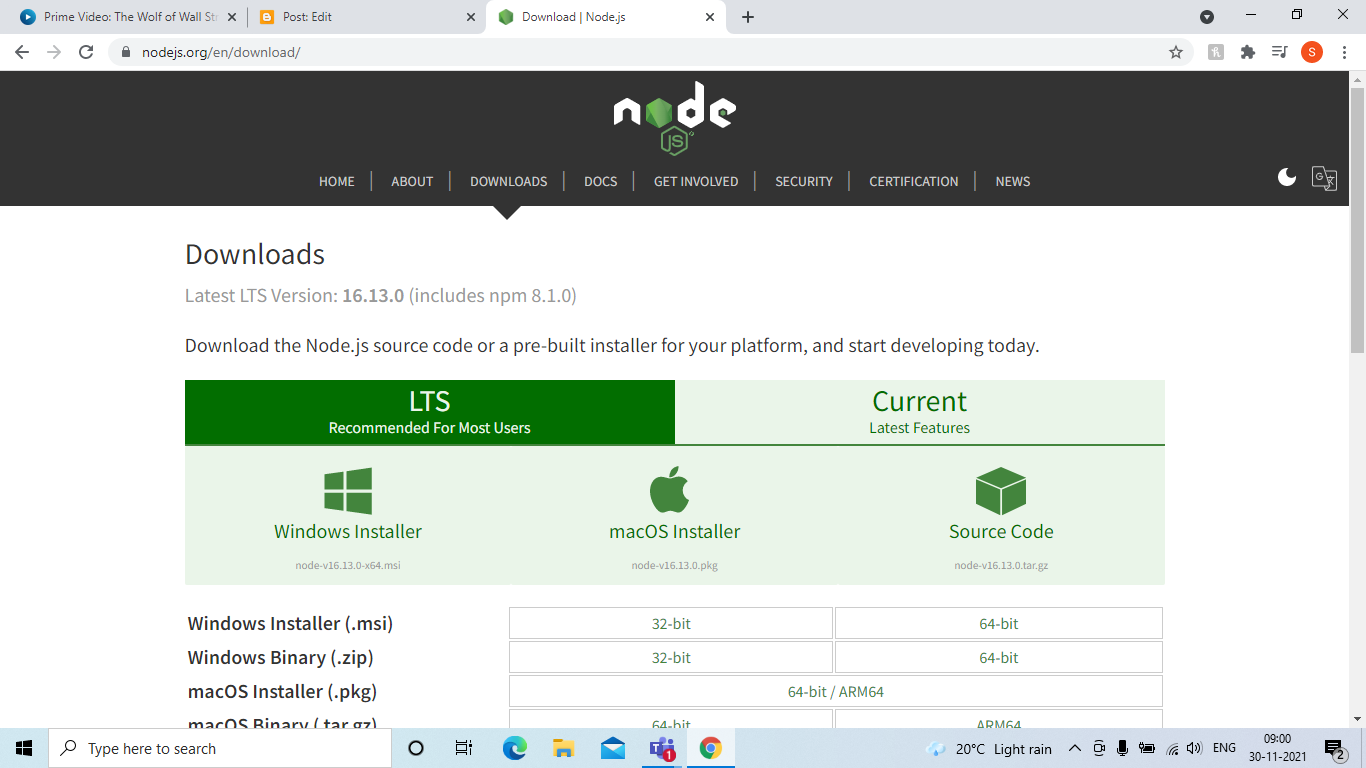Open CERTIFICATION nav item
The height and width of the screenshot is (768, 1366).
[x=914, y=181]
